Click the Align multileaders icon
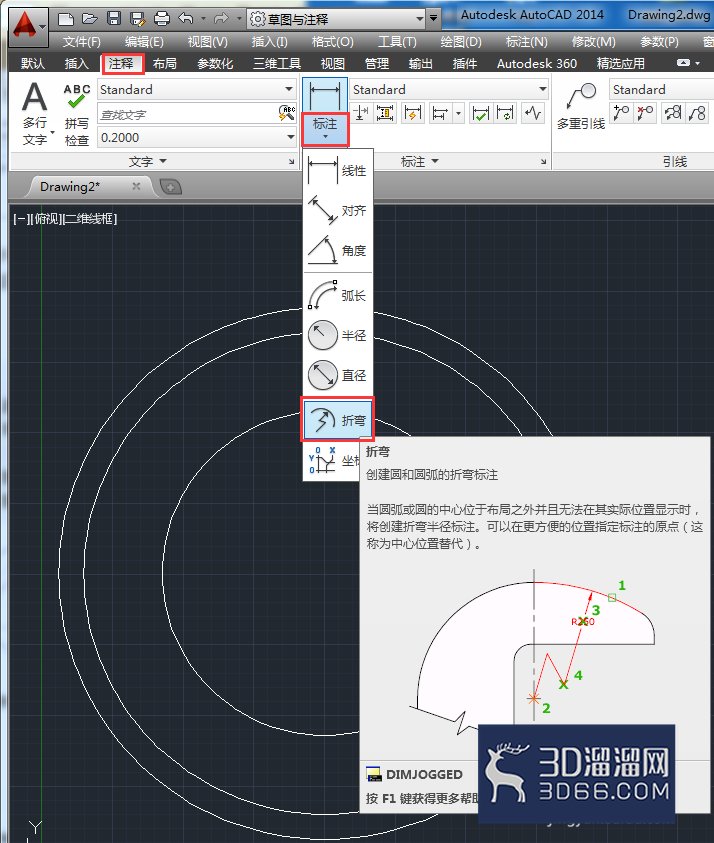The image size is (714, 843). pos(673,113)
